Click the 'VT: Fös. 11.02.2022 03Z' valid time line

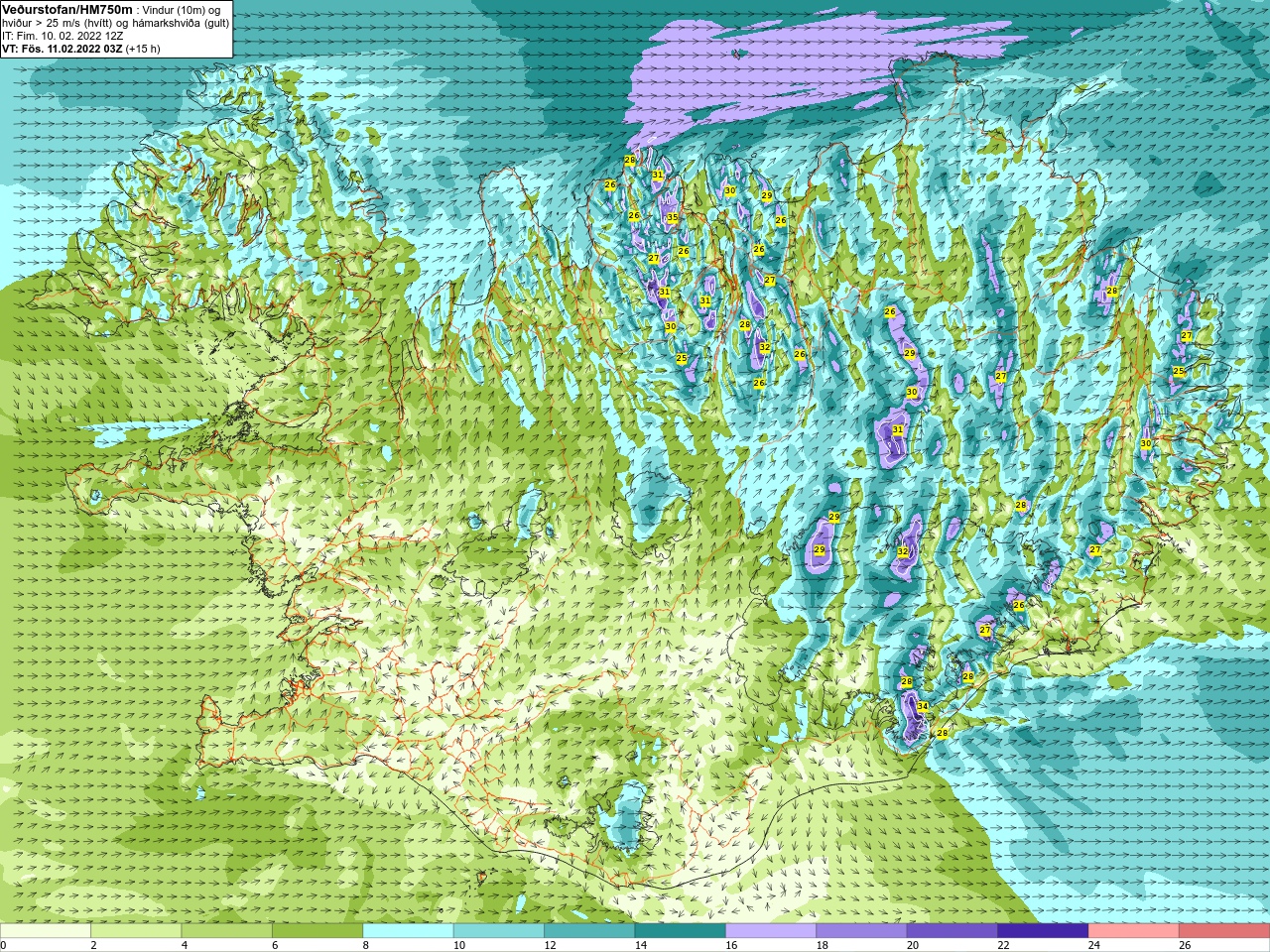pyautogui.click(x=80, y=48)
